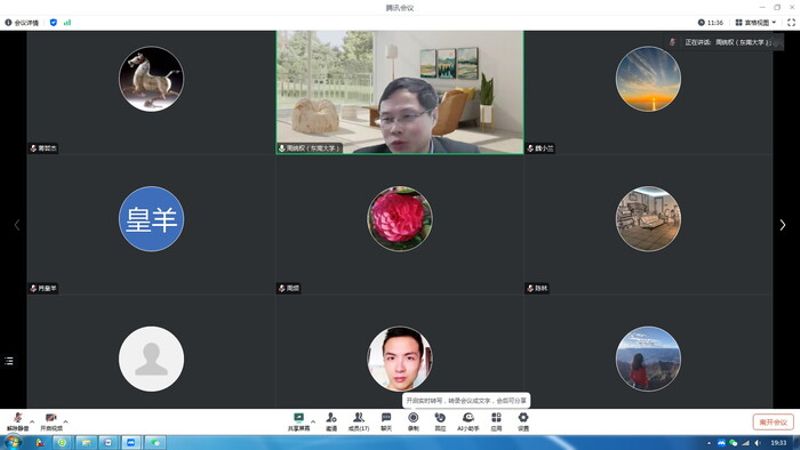Open the 邀请 invite icon
The height and width of the screenshot is (450, 800).
point(331,418)
